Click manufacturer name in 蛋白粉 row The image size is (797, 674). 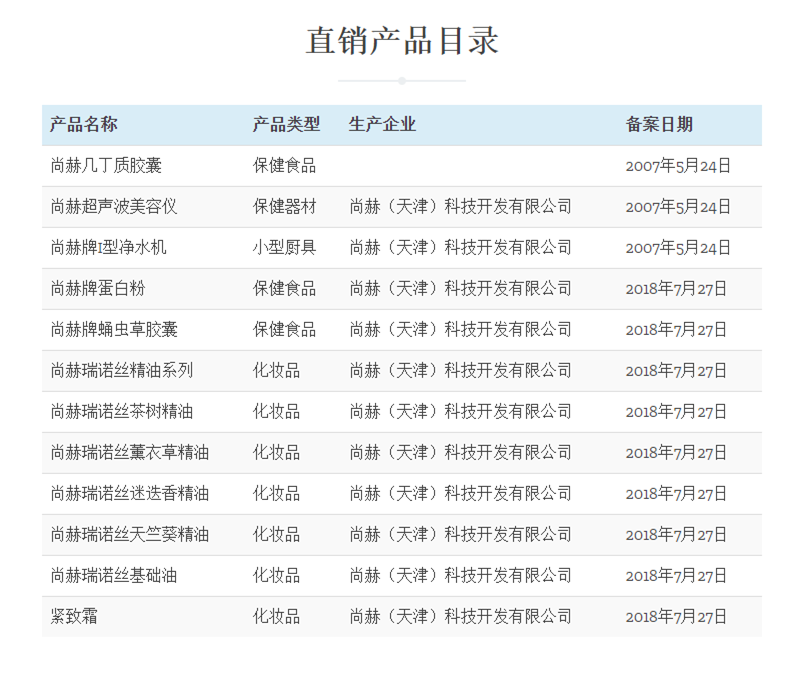[x=461, y=289]
